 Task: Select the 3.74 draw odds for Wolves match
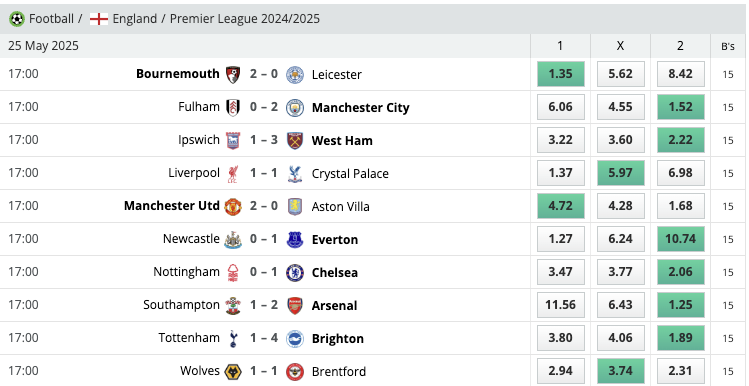[620, 371]
